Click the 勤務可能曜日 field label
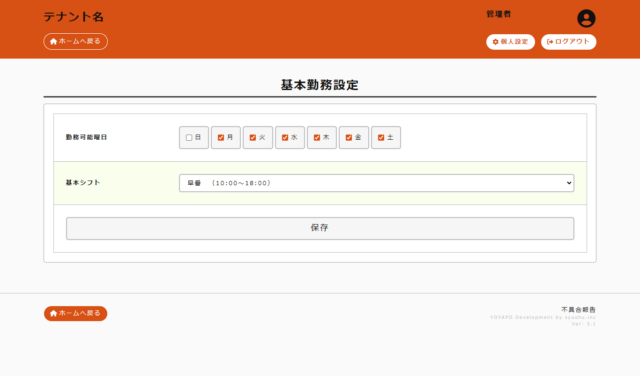640x376 pixels. tap(86, 137)
